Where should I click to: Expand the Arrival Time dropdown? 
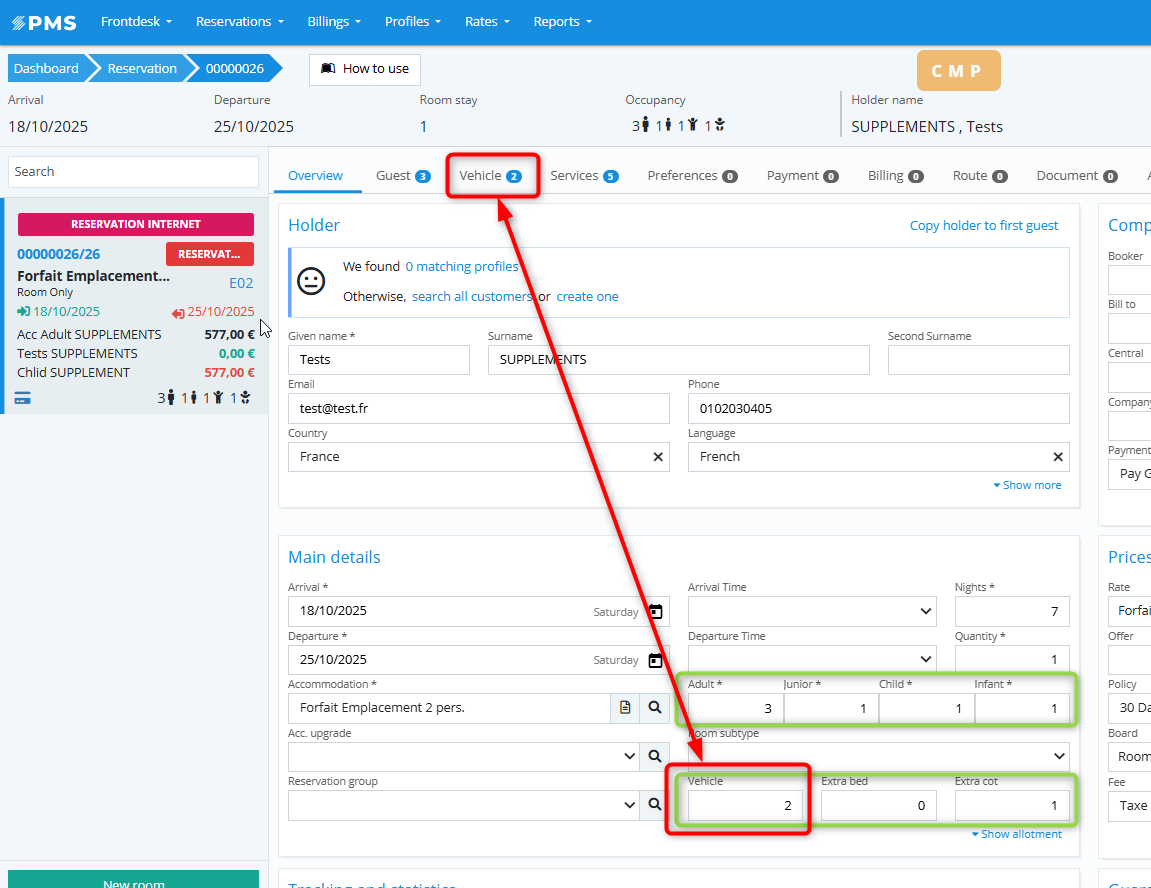tap(812, 611)
